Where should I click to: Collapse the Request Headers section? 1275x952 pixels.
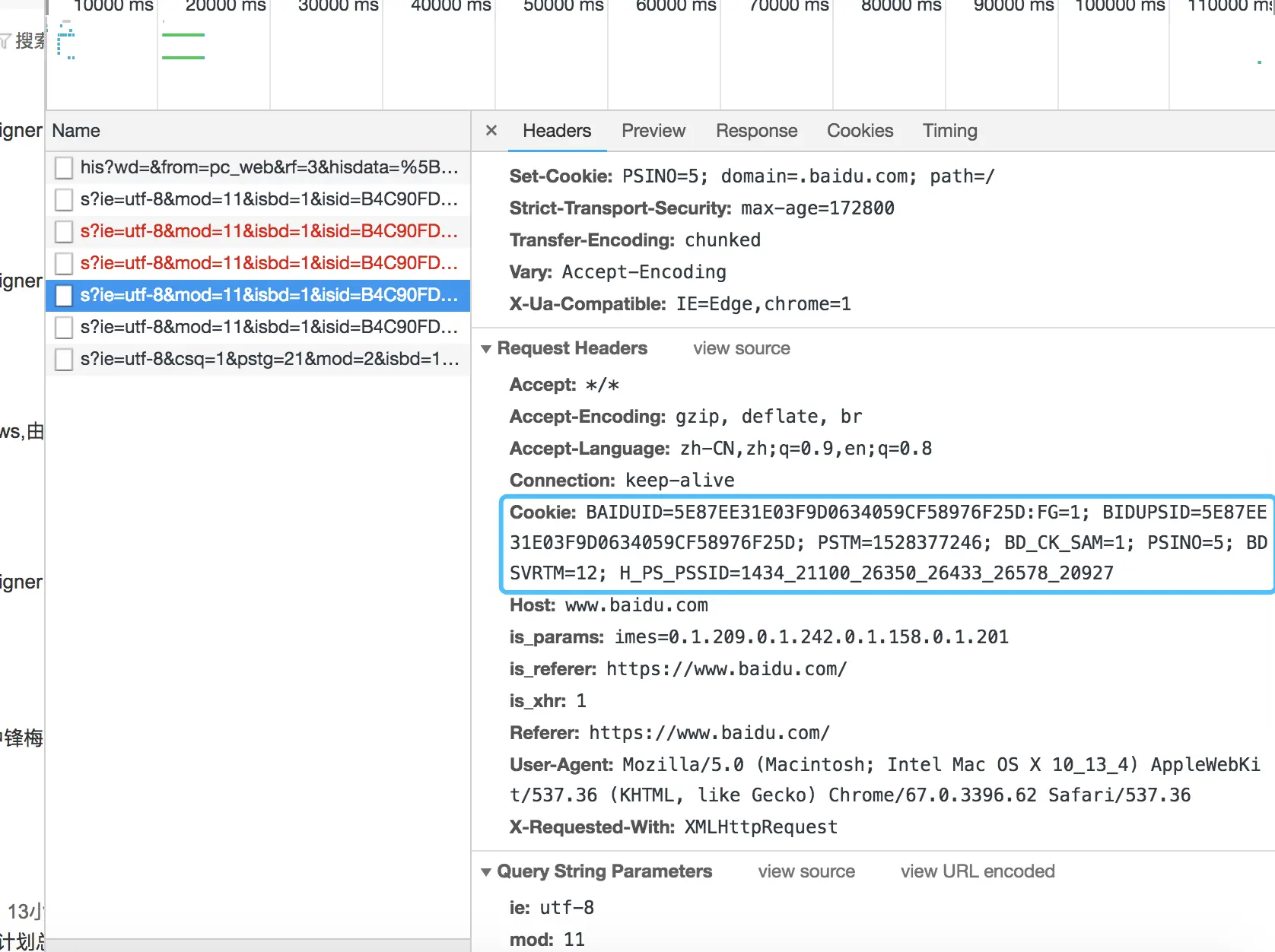point(486,348)
